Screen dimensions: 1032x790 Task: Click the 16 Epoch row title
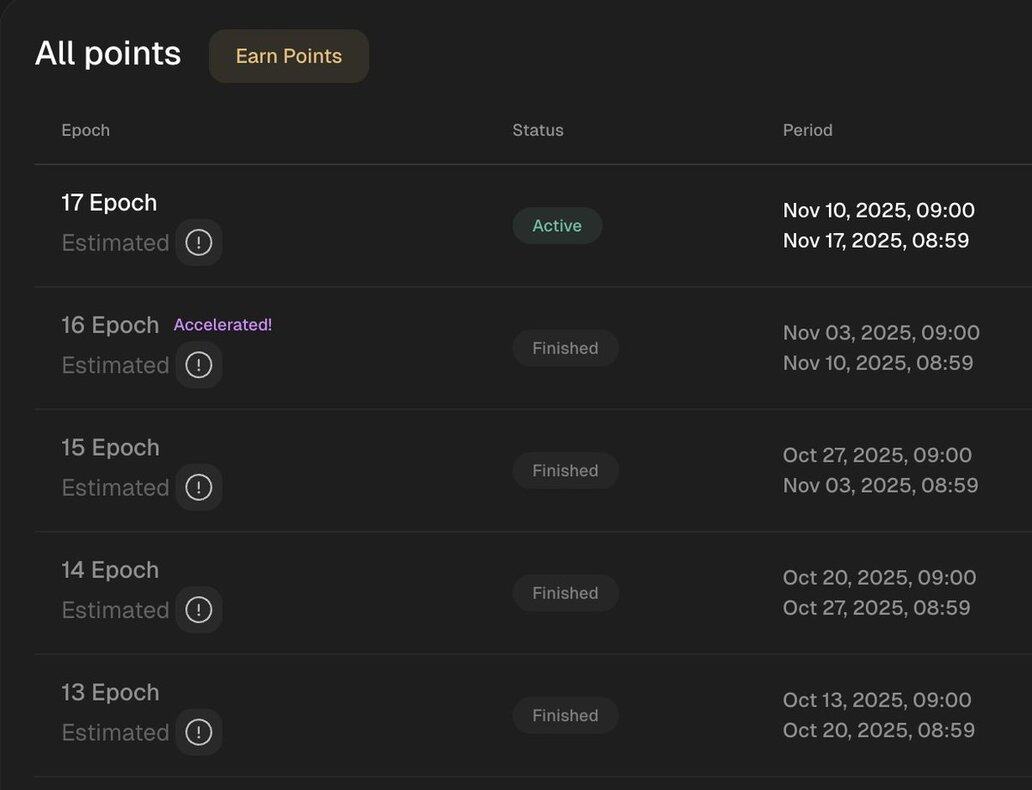110,325
